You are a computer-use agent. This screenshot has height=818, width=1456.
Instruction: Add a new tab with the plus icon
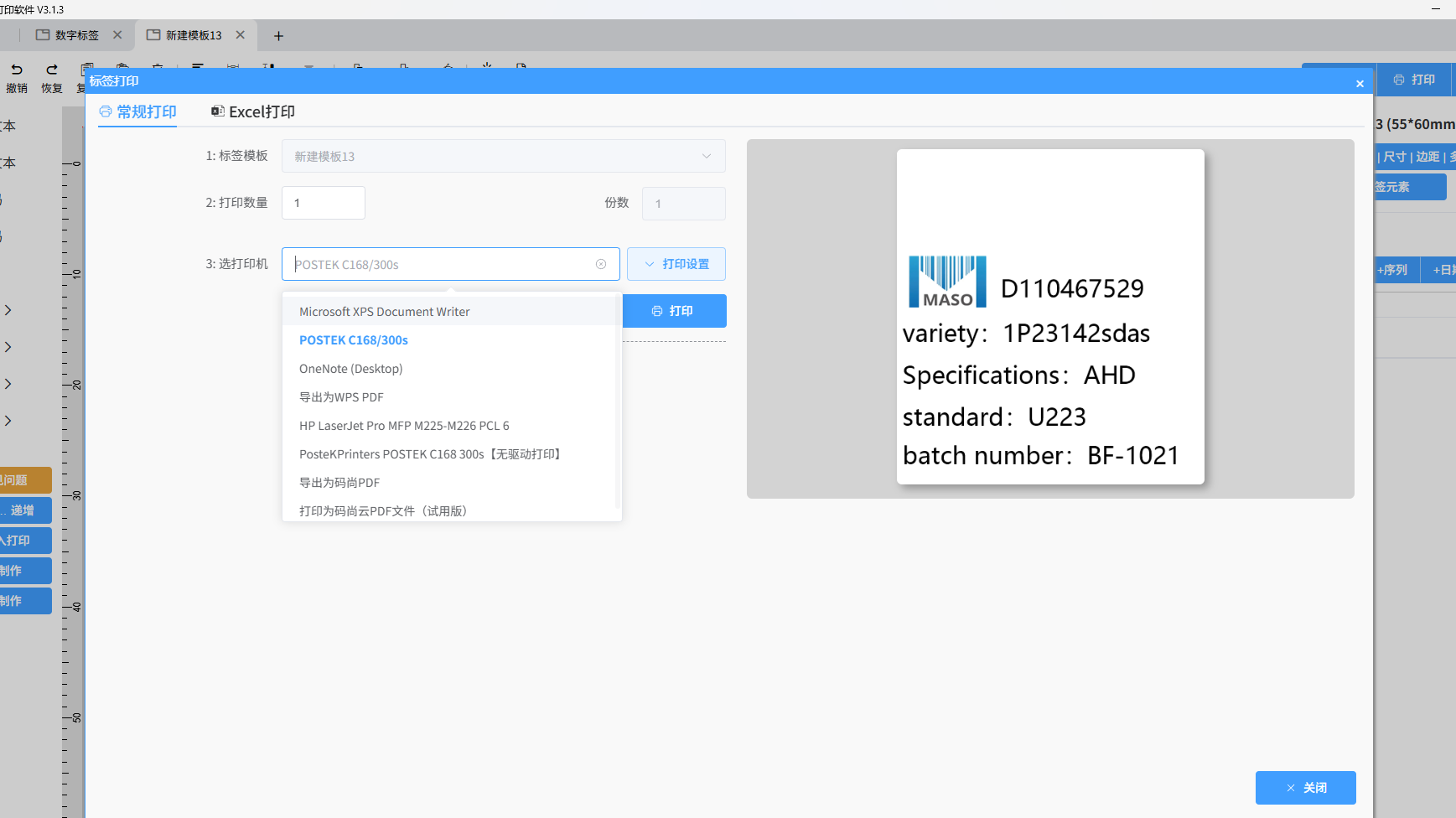[278, 36]
